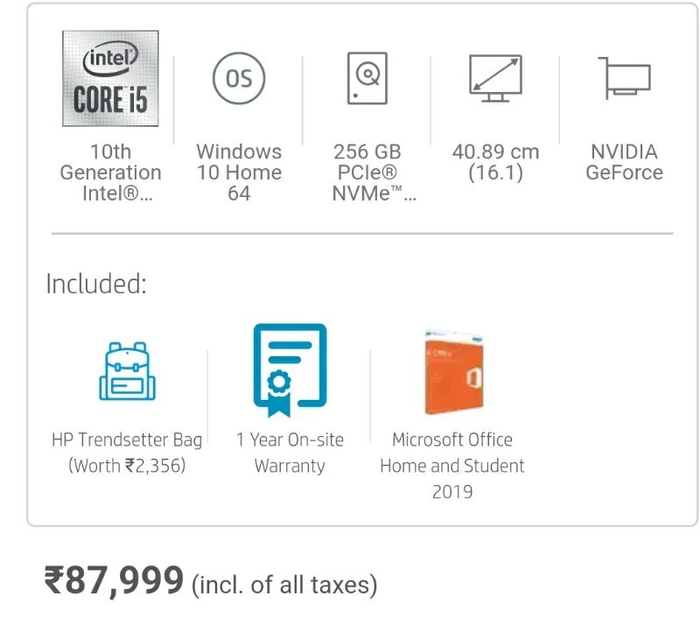Click the 10th Generation Intel text
The height and width of the screenshot is (639, 700).
click(x=111, y=172)
